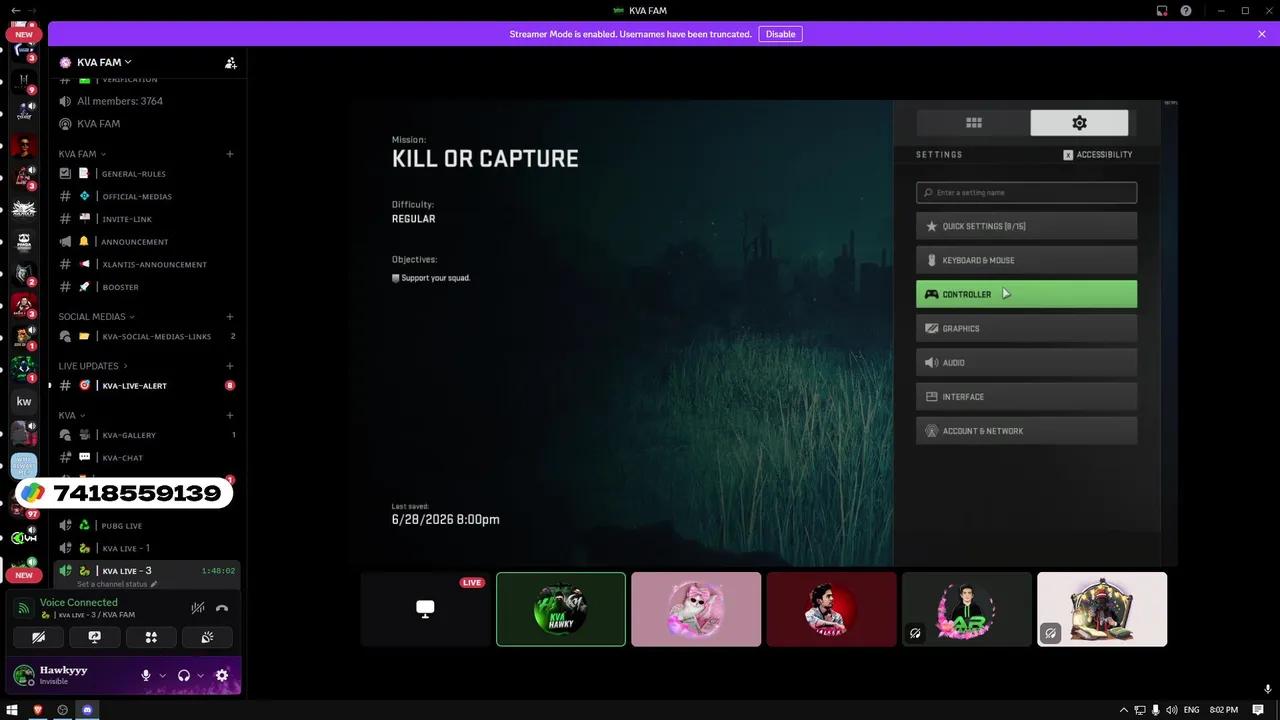Open the input device dropdown beside microphone
This screenshot has width=1280, height=720.
pyautogui.click(x=163, y=676)
